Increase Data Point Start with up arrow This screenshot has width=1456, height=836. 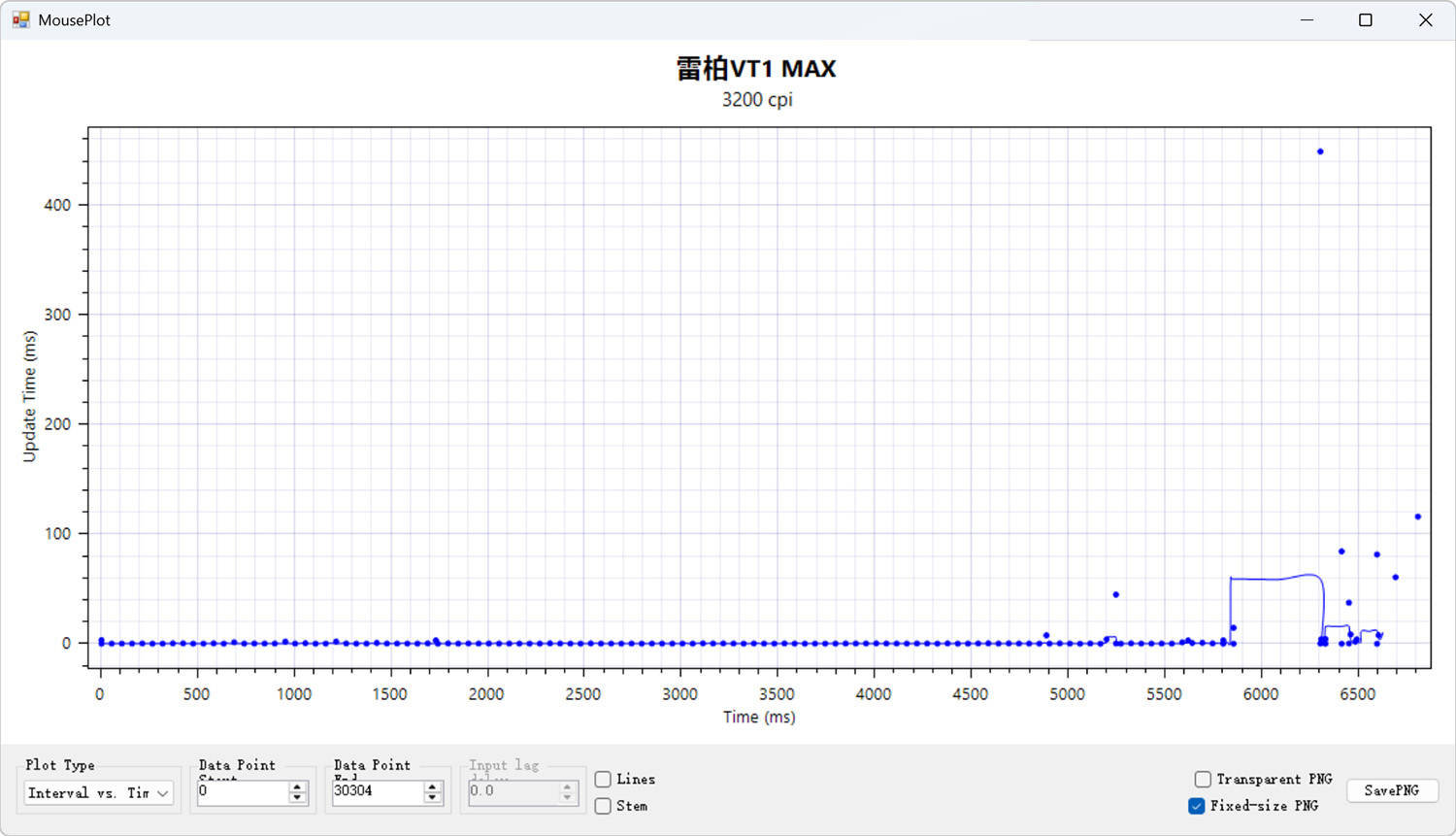[297, 787]
